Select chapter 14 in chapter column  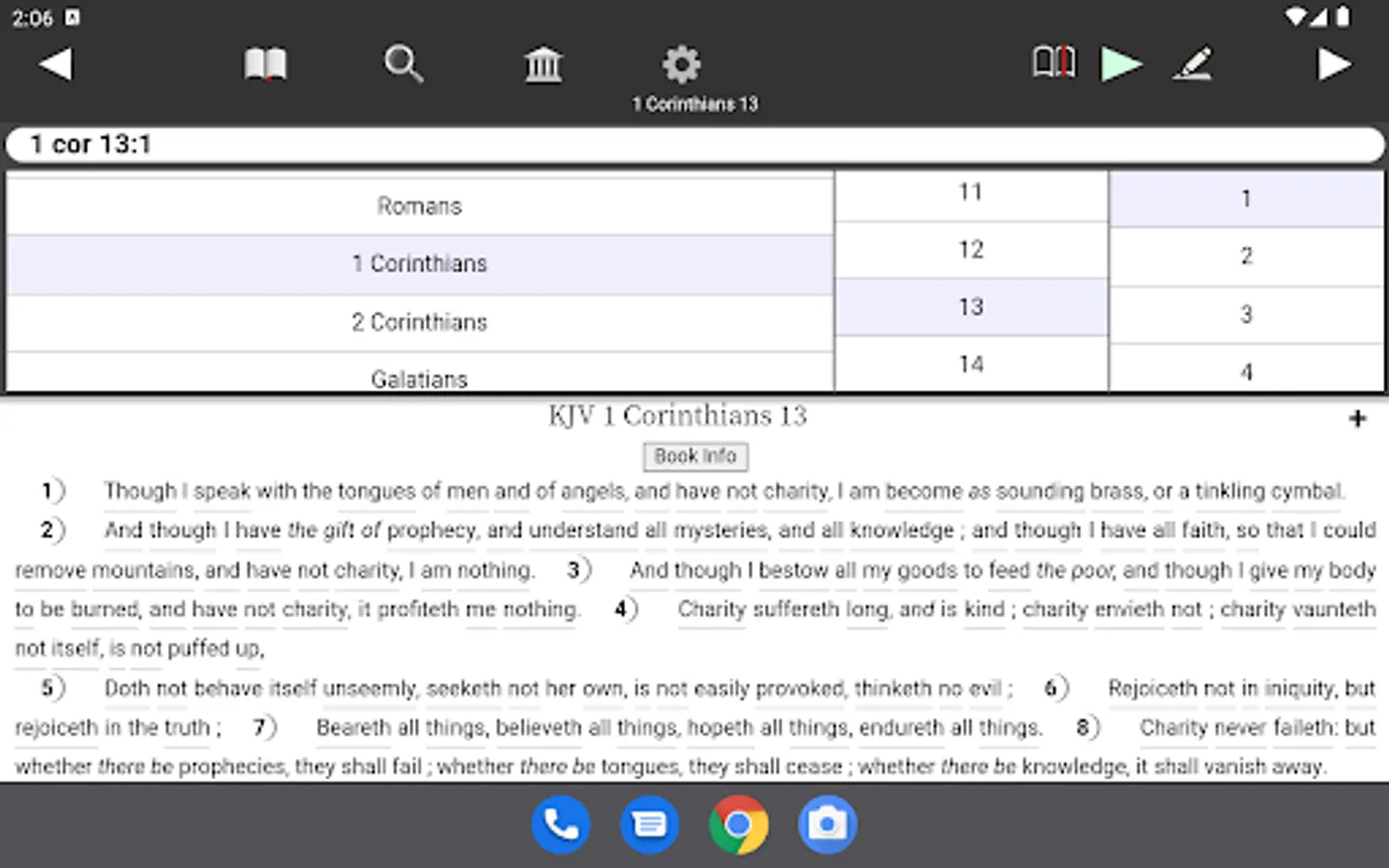point(970,364)
